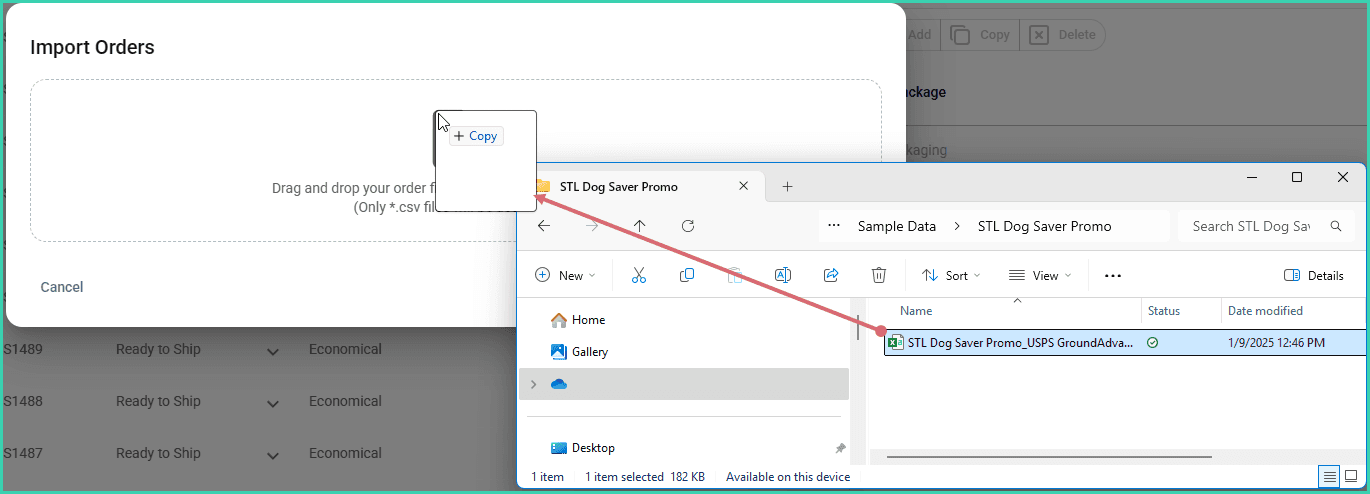Switch to details list view in status bar

pyautogui.click(x=1329, y=476)
